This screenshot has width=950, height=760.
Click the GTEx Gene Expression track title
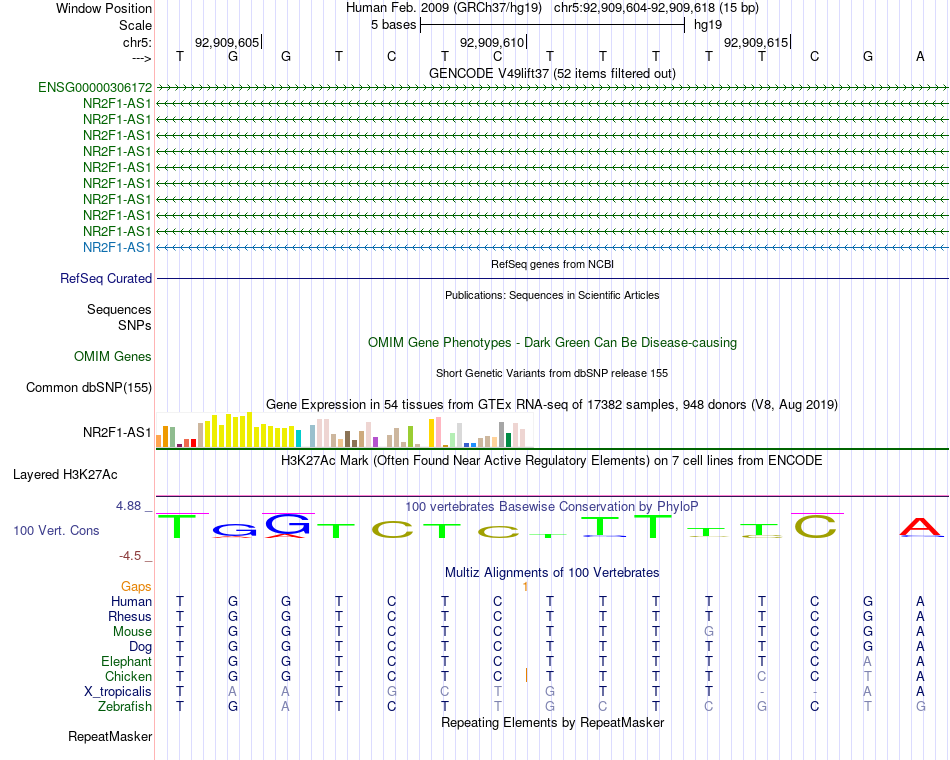coord(552,404)
